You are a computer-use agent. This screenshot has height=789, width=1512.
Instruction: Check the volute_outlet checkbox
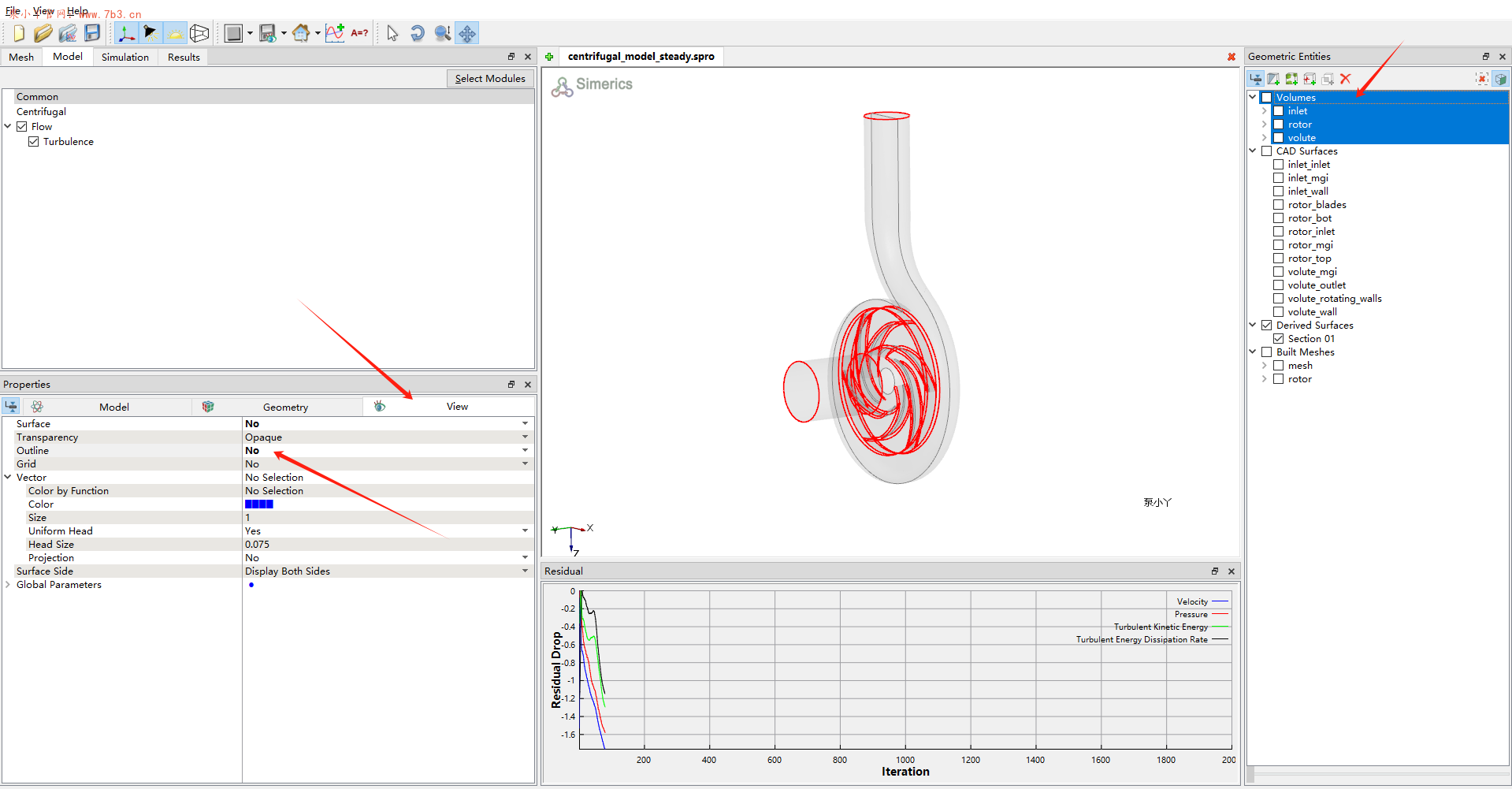coord(1278,285)
